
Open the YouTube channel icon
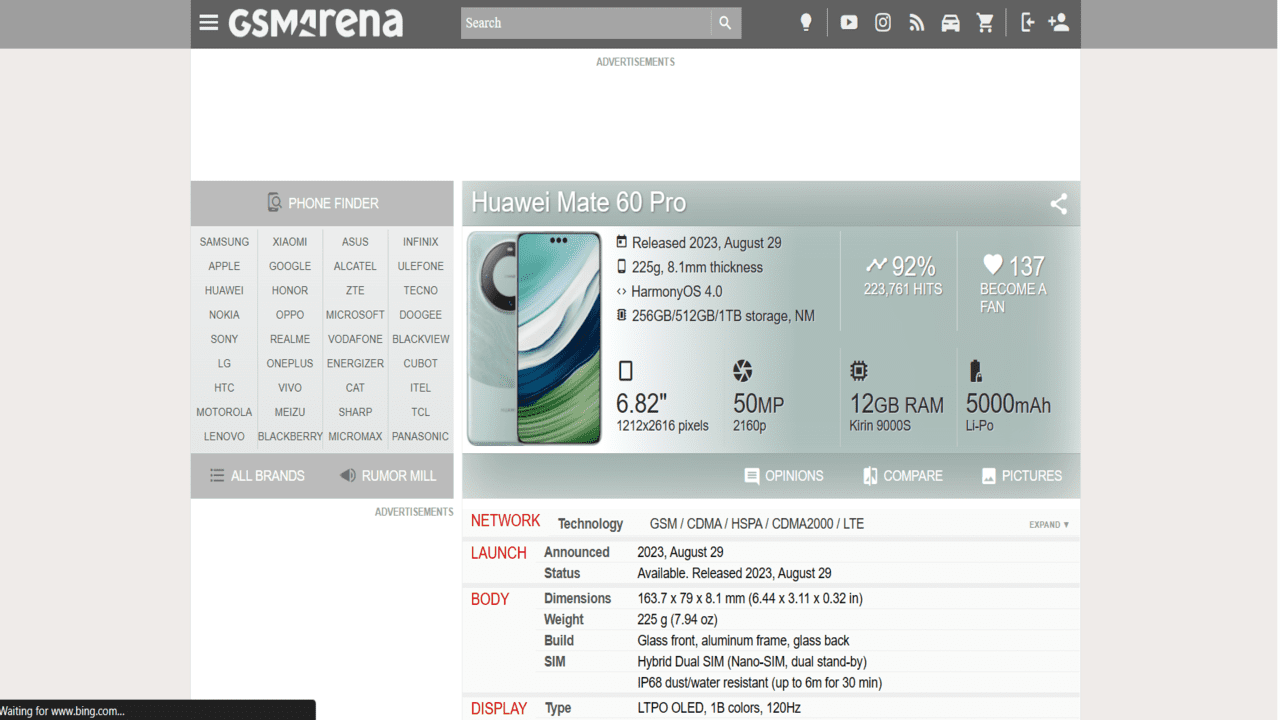pyautogui.click(x=849, y=22)
